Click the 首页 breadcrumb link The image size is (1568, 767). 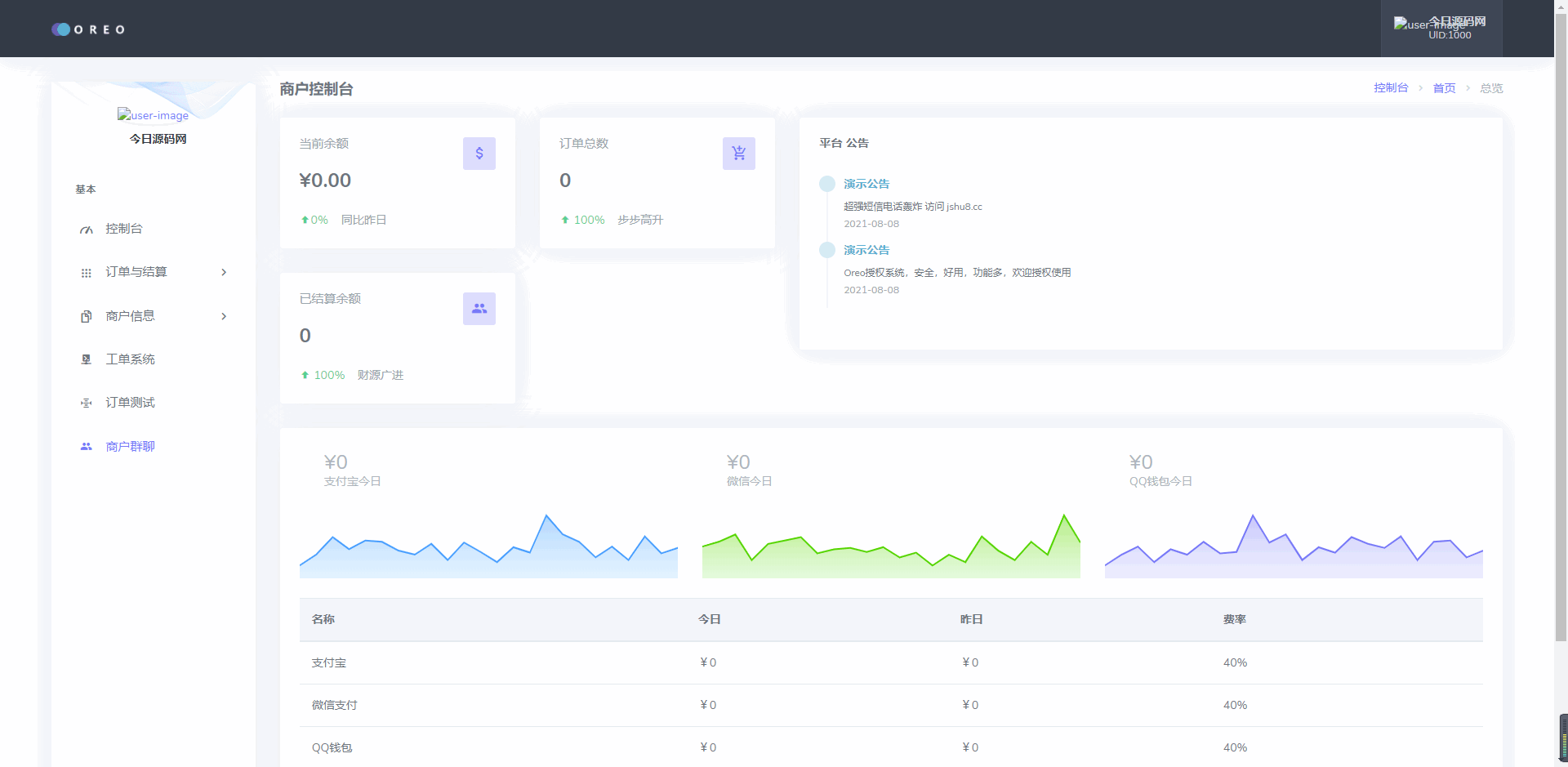coord(1444,88)
